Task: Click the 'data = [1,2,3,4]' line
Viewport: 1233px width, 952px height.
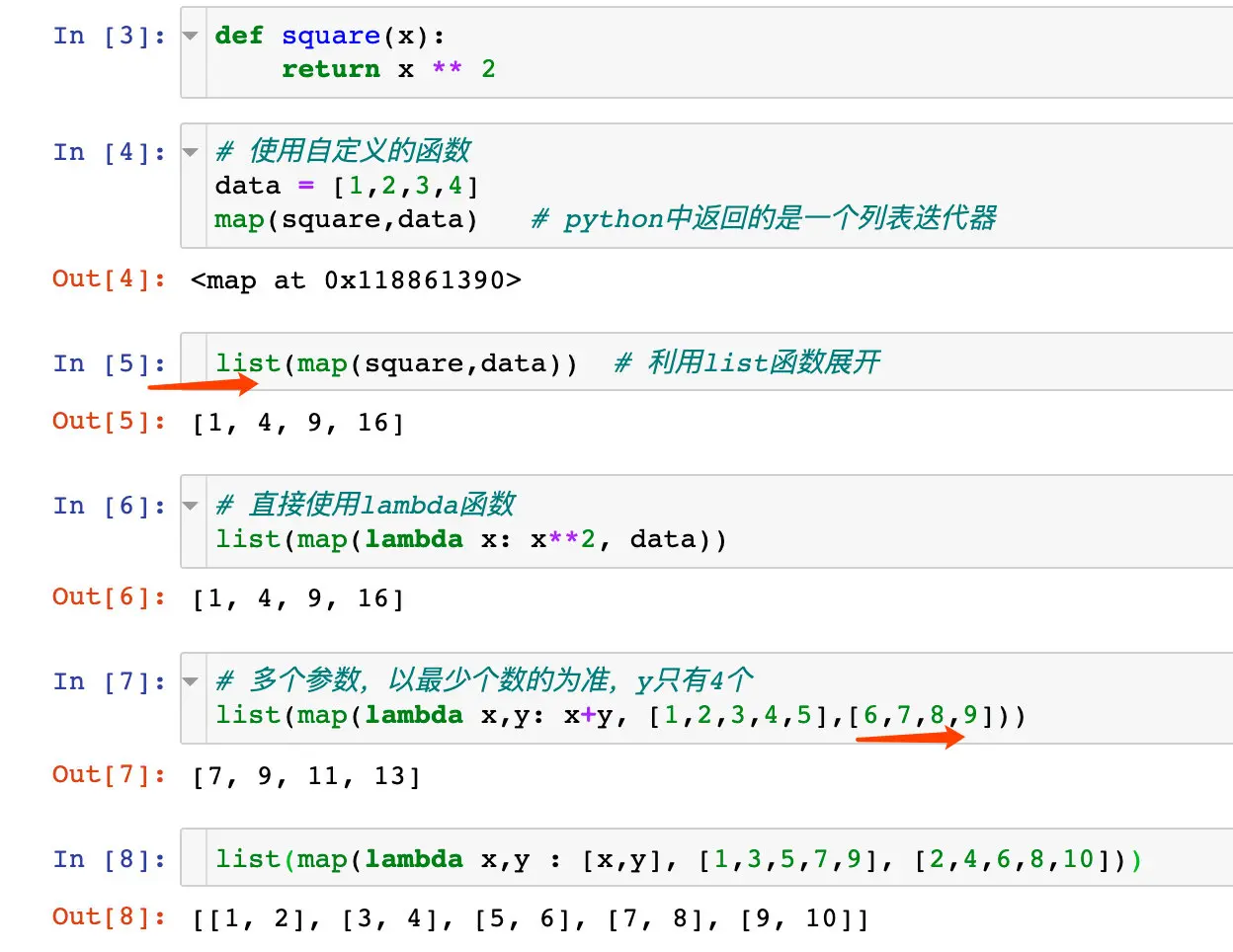Action: coord(347,186)
